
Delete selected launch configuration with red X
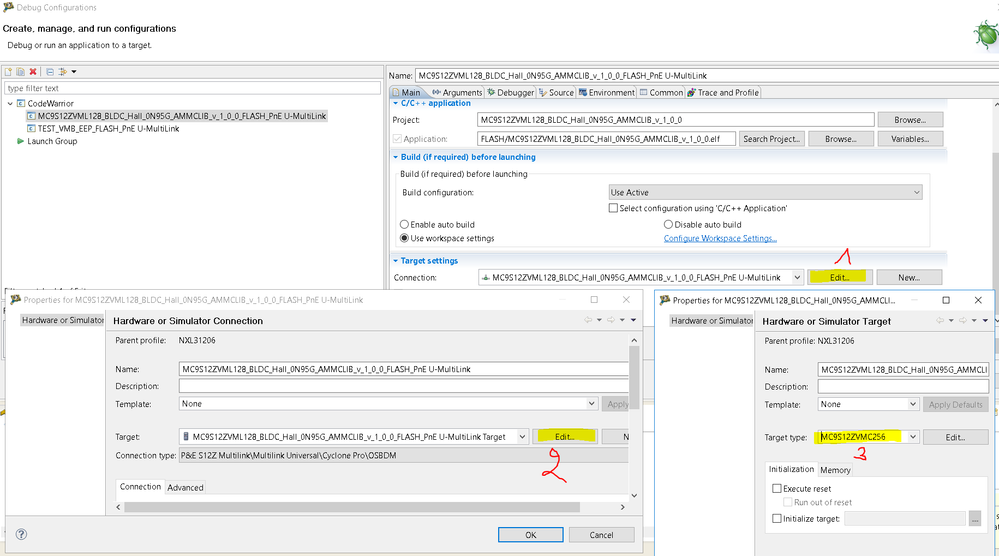[33, 72]
